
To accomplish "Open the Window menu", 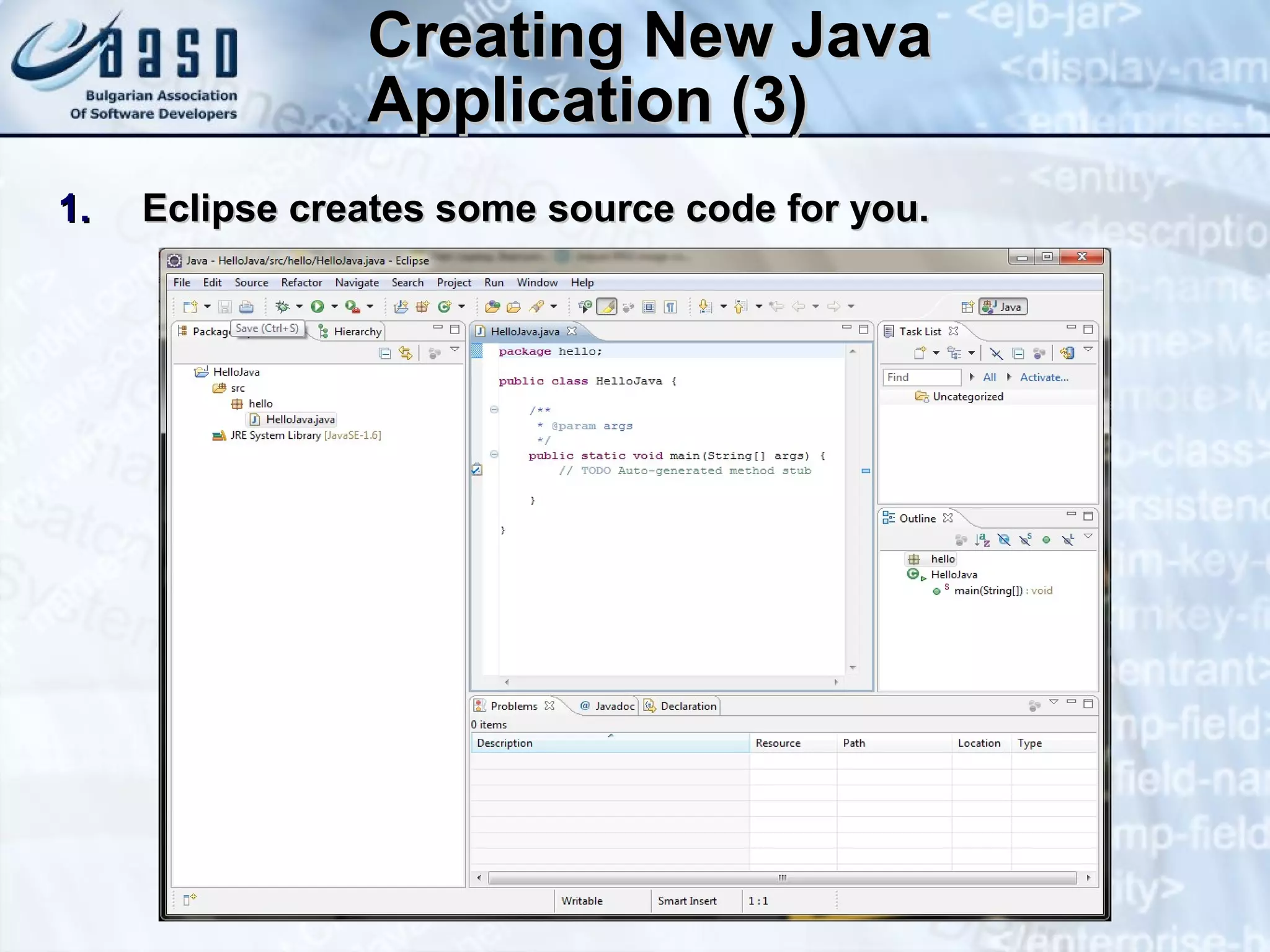I will 537,283.
